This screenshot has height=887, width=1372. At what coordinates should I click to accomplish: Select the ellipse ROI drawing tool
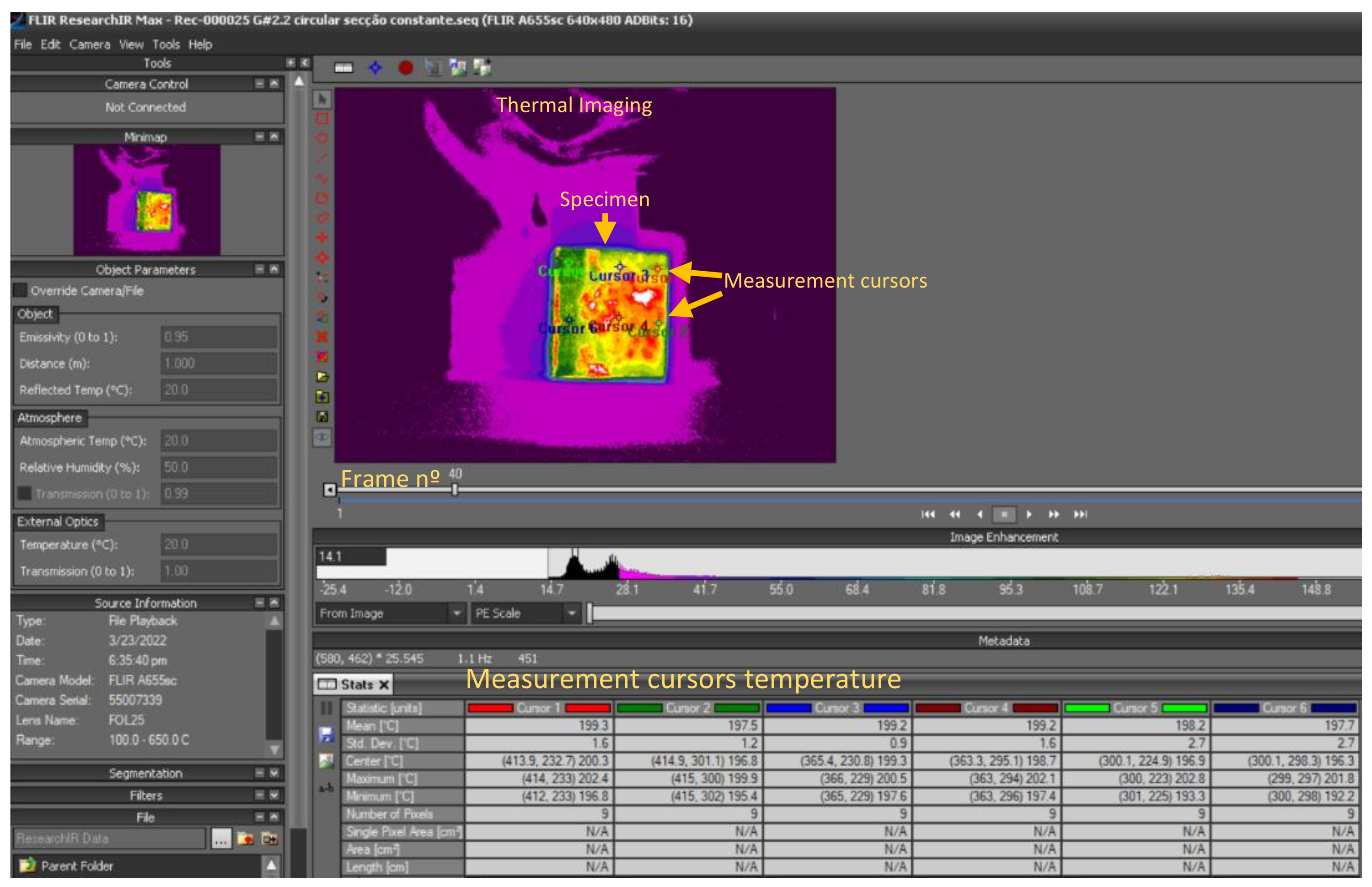(322, 138)
